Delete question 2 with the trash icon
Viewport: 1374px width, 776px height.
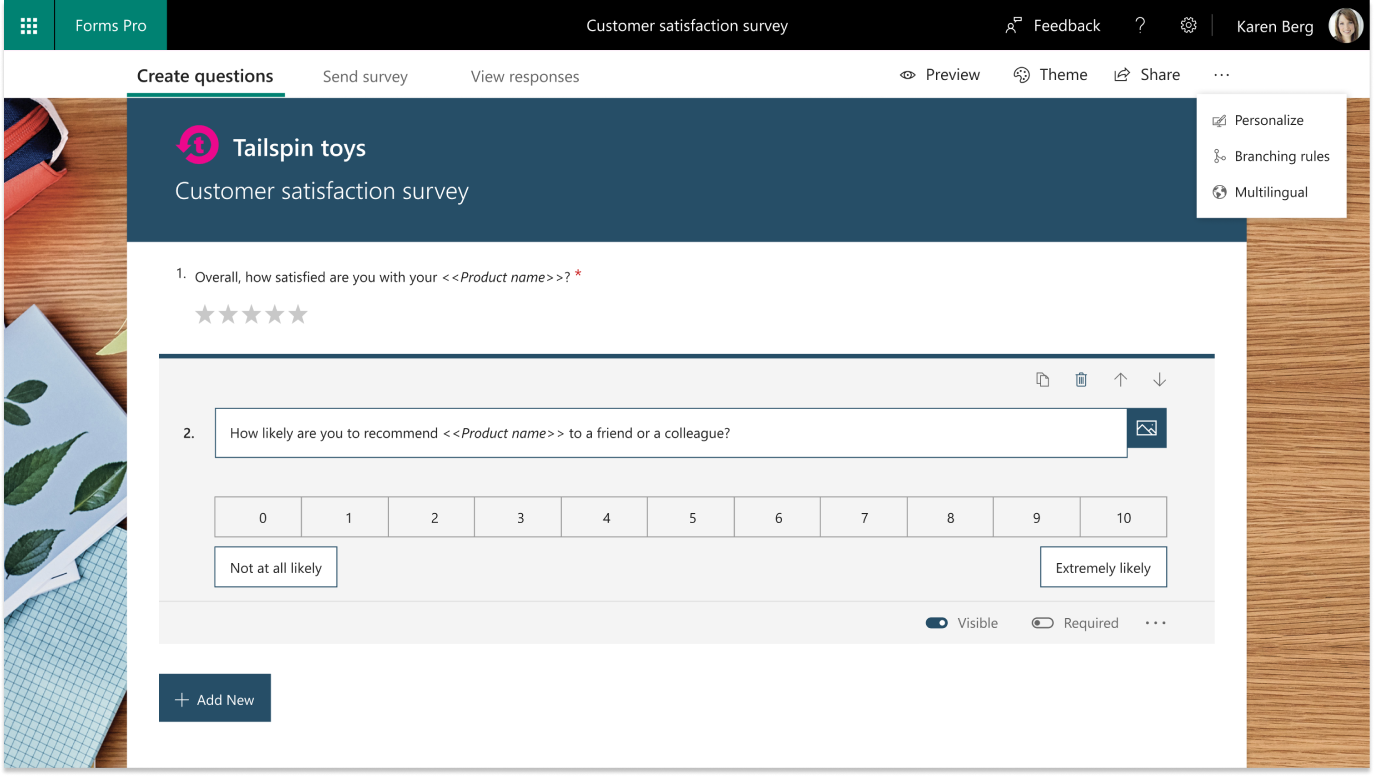(x=1081, y=379)
